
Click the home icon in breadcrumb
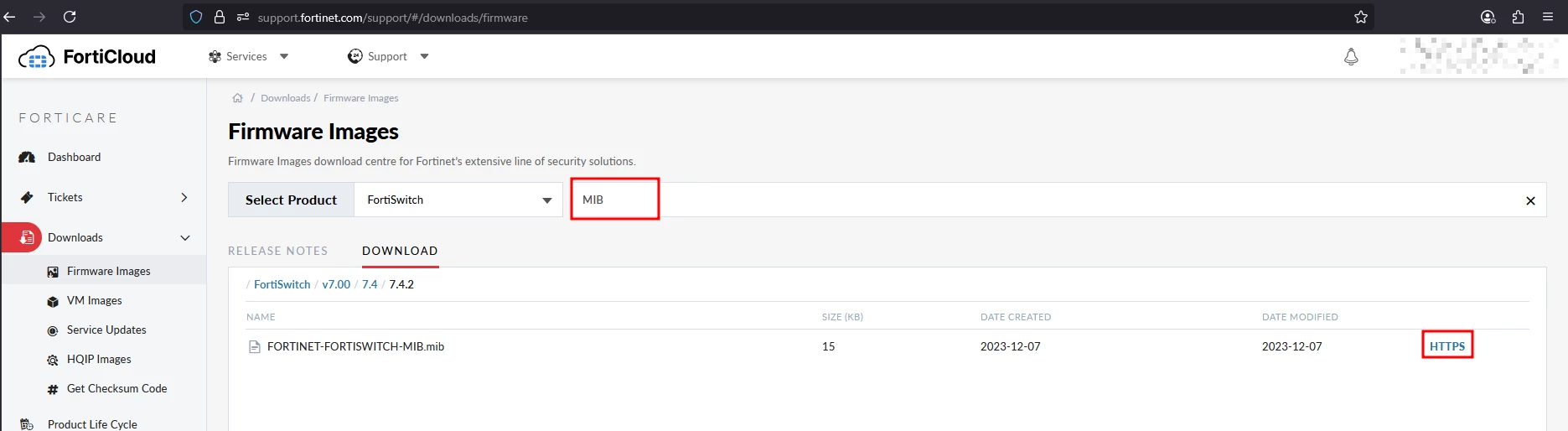(x=238, y=98)
